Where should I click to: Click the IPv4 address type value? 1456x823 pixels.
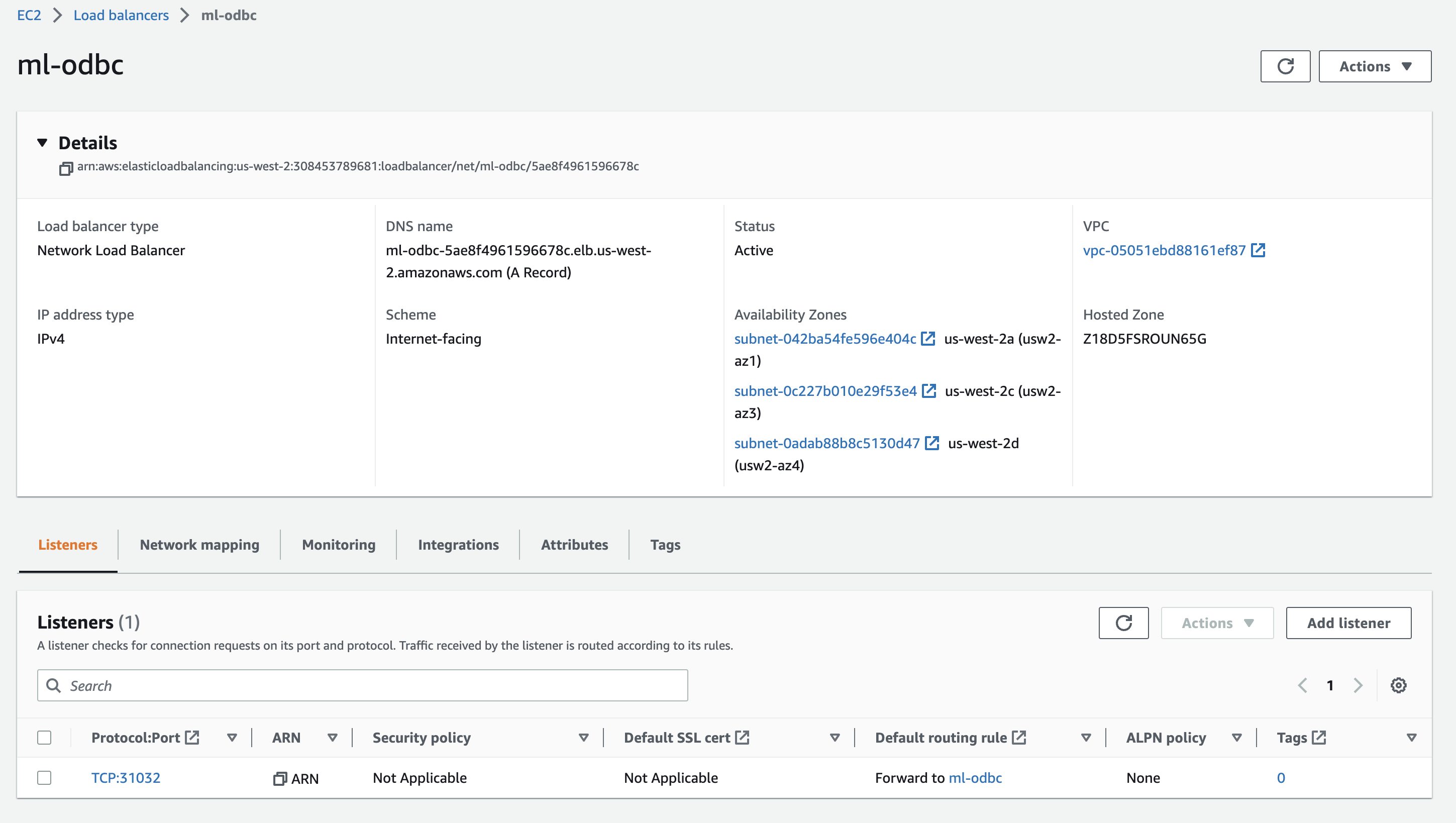coord(51,338)
